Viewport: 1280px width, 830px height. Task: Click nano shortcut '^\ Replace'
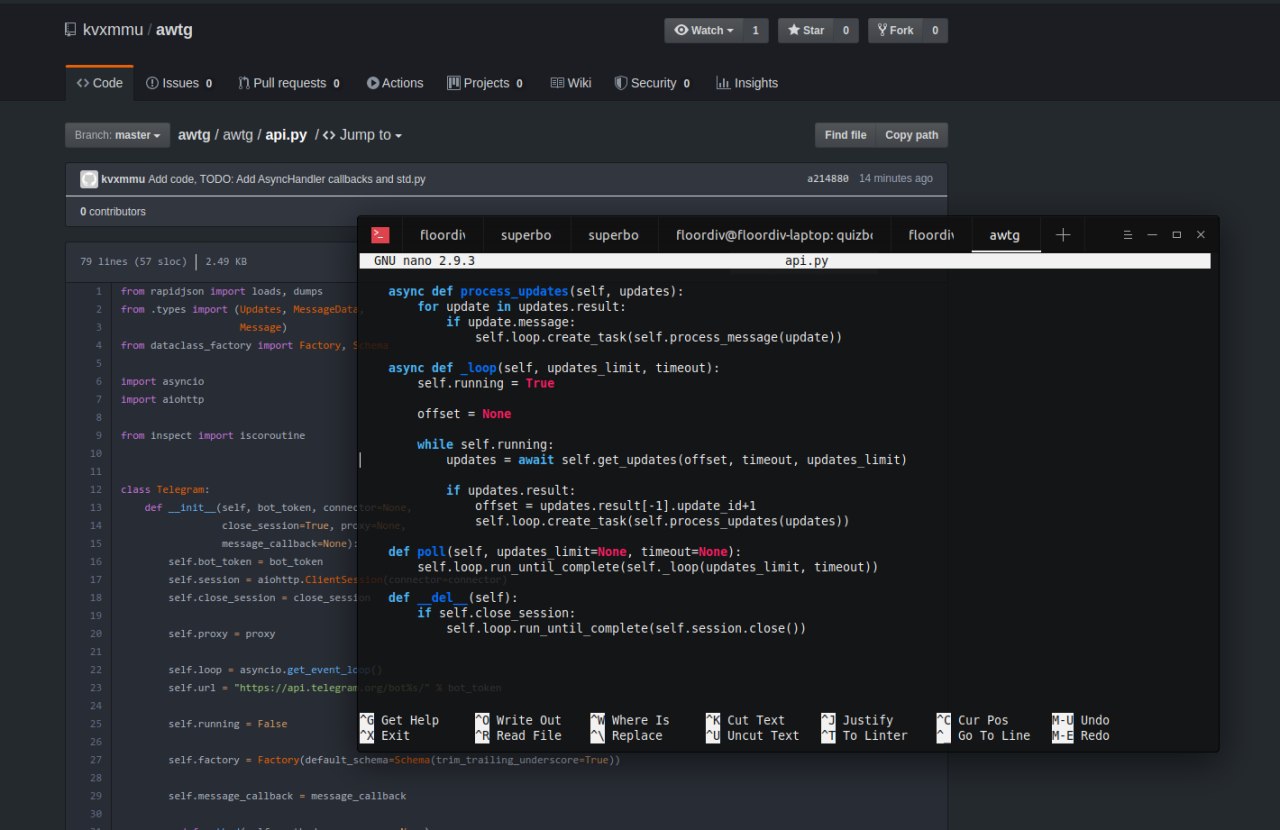coord(626,735)
